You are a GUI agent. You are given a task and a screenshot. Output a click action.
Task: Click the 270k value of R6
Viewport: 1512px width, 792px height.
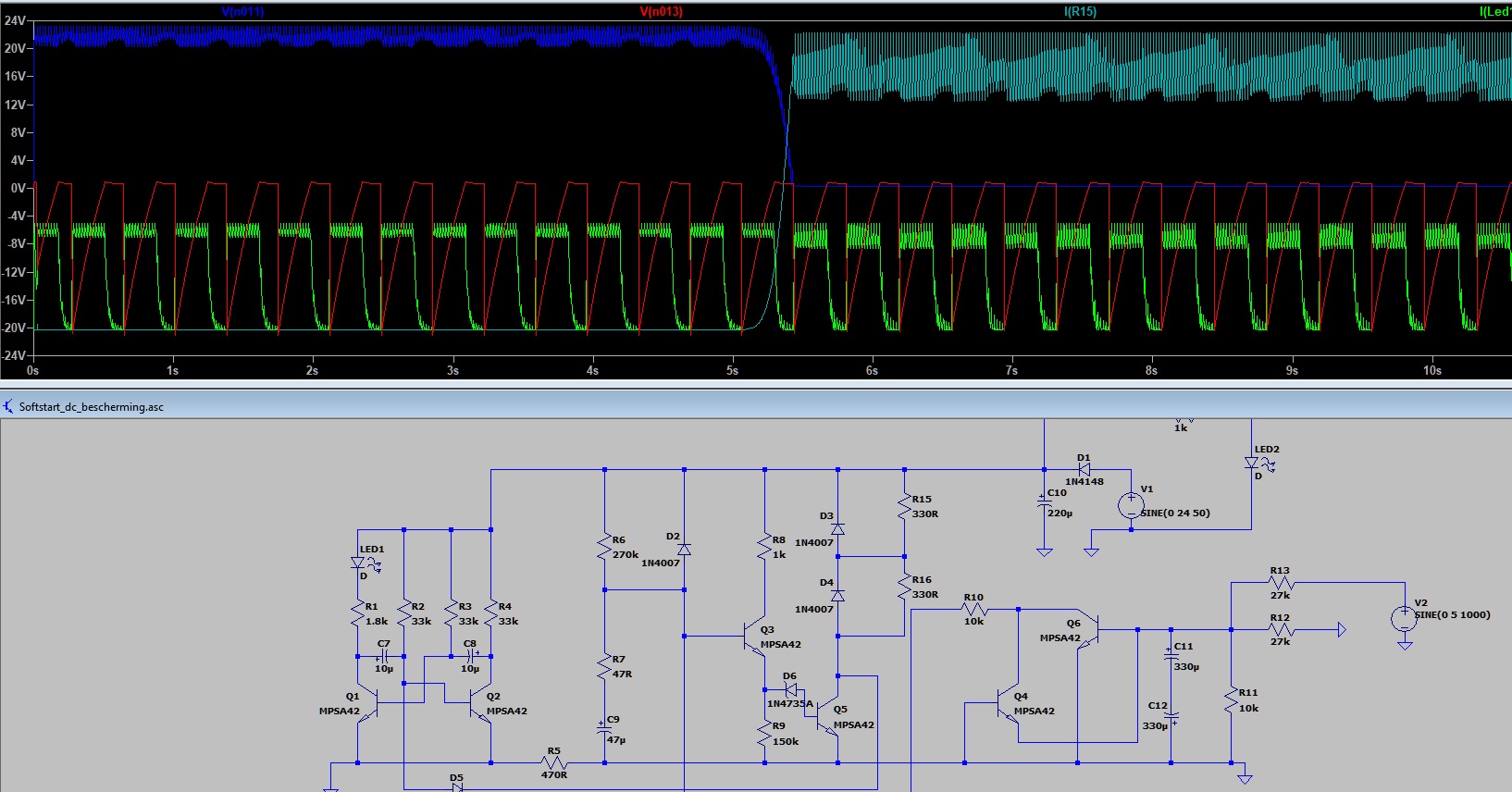click(626, 555)
